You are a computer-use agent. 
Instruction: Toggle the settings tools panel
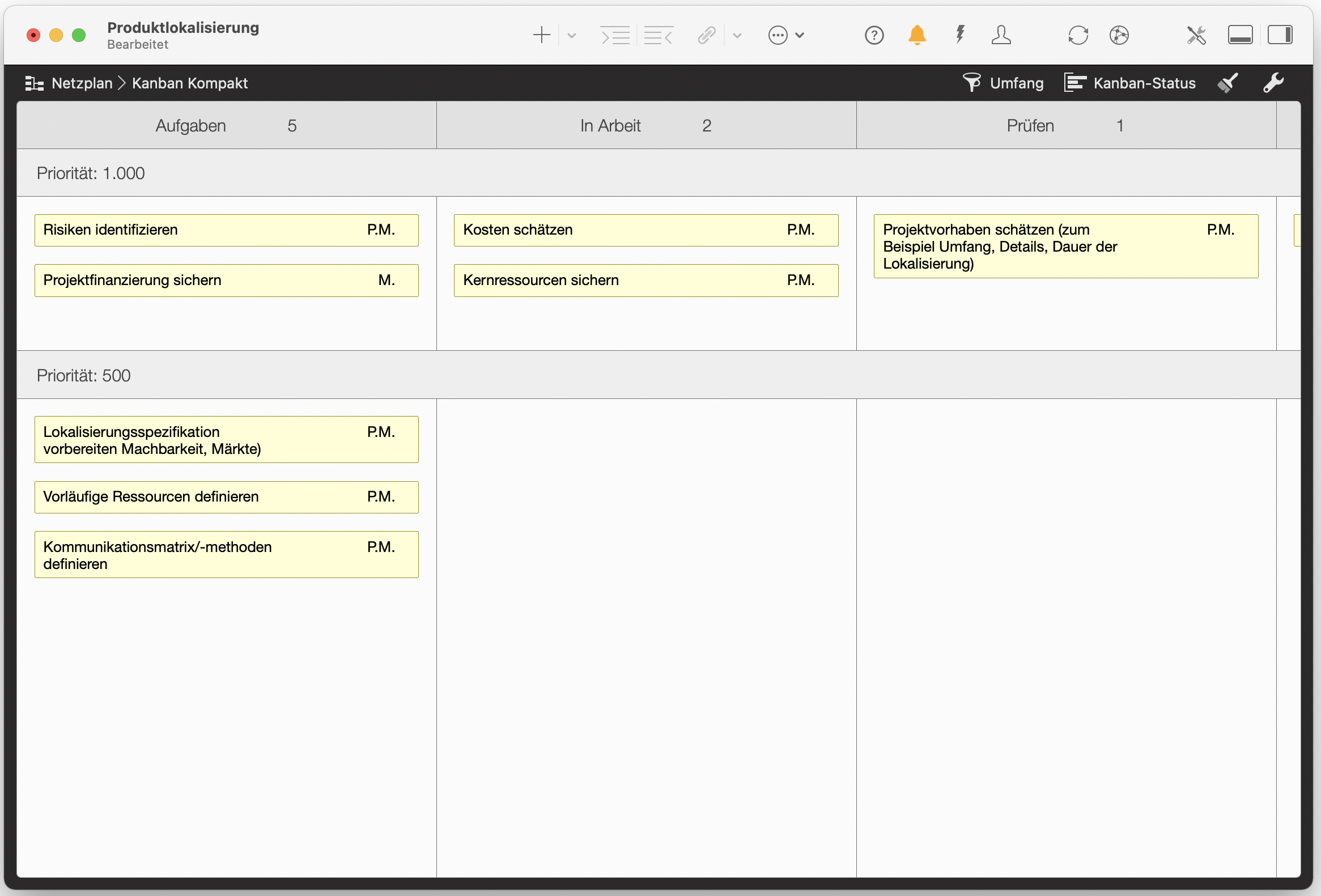[x=1197, y=35]
